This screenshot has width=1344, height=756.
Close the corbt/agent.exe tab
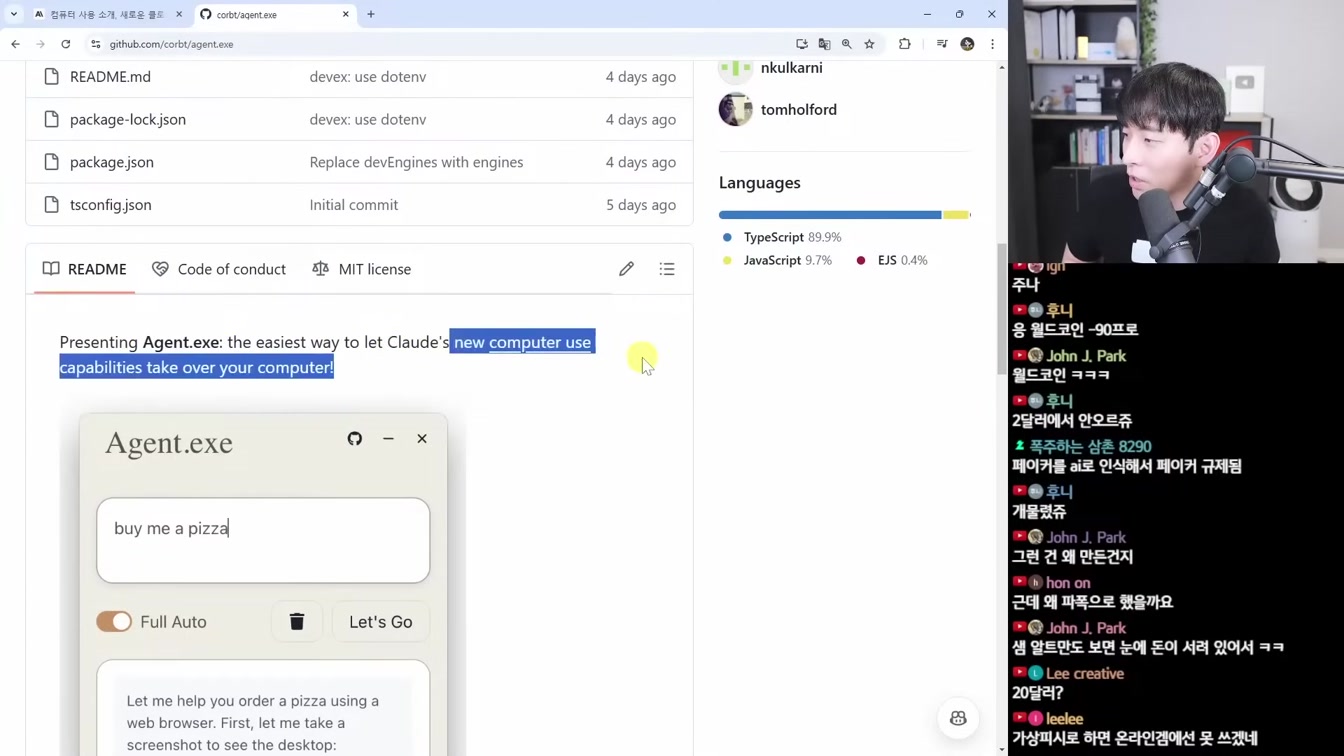[x=346, y=14]
